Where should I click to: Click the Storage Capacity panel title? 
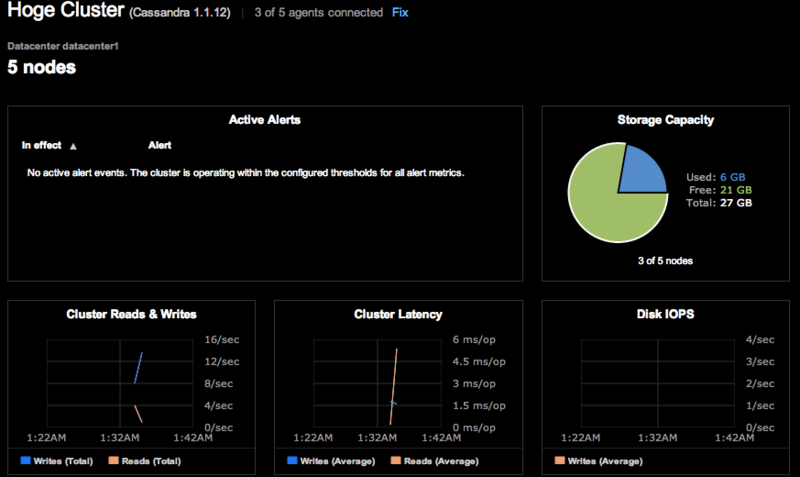(x=665, y=120)
